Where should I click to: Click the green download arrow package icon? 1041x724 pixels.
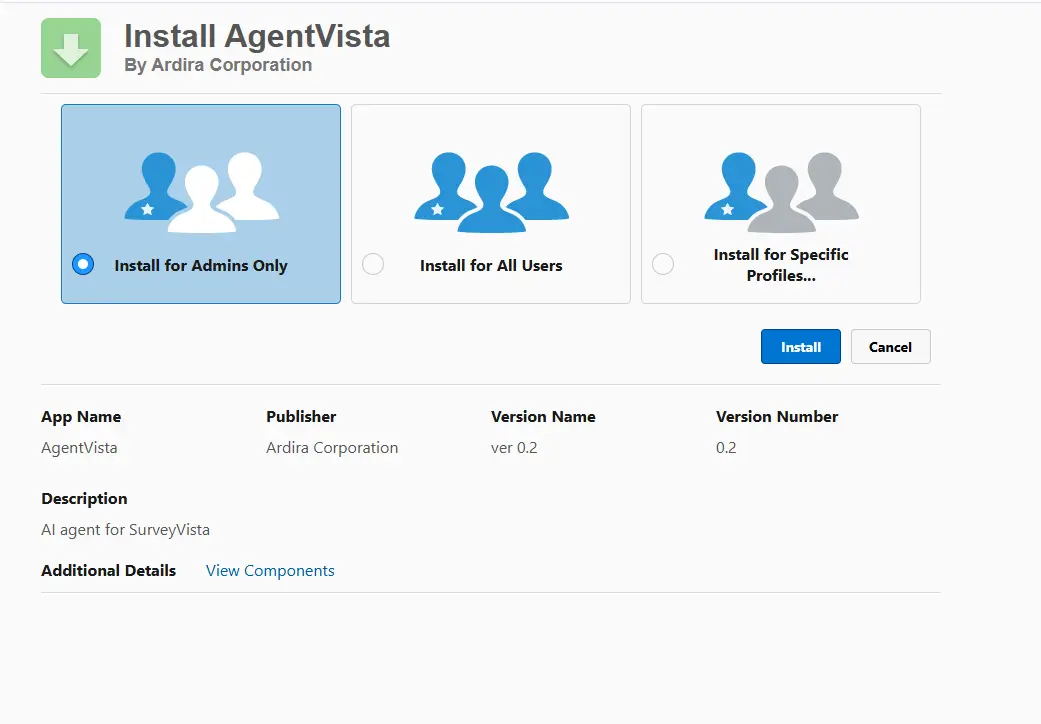tap(70, 48)
